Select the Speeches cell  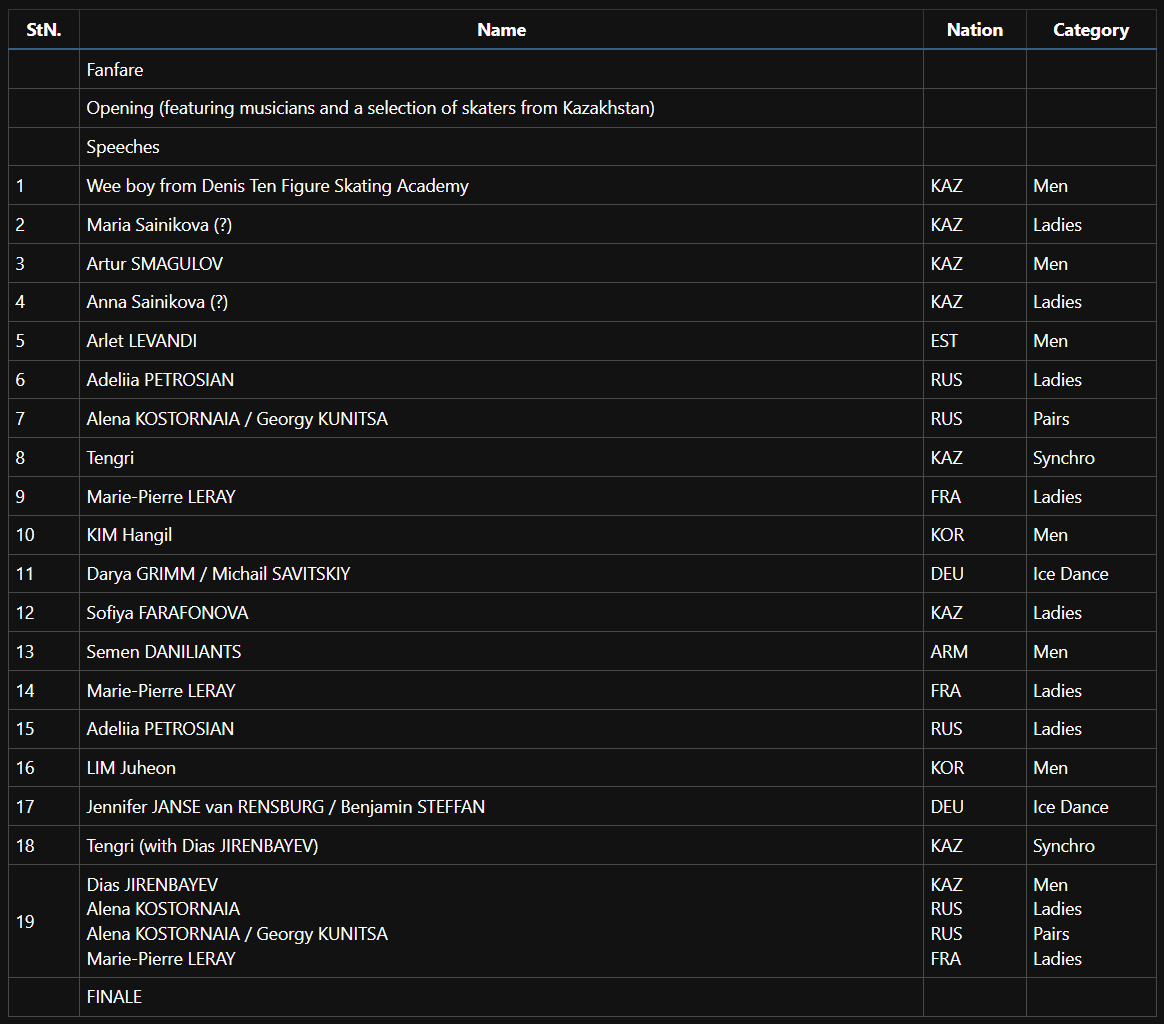(123, 147)
